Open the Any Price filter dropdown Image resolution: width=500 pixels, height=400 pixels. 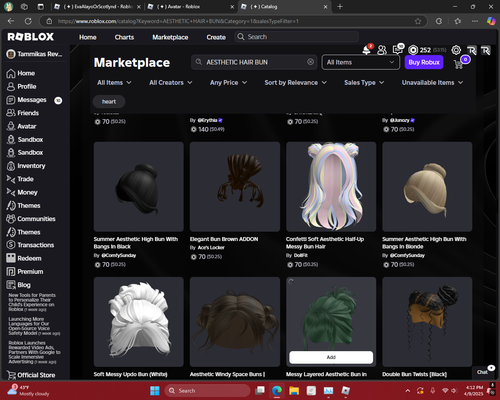coord(228,82)
